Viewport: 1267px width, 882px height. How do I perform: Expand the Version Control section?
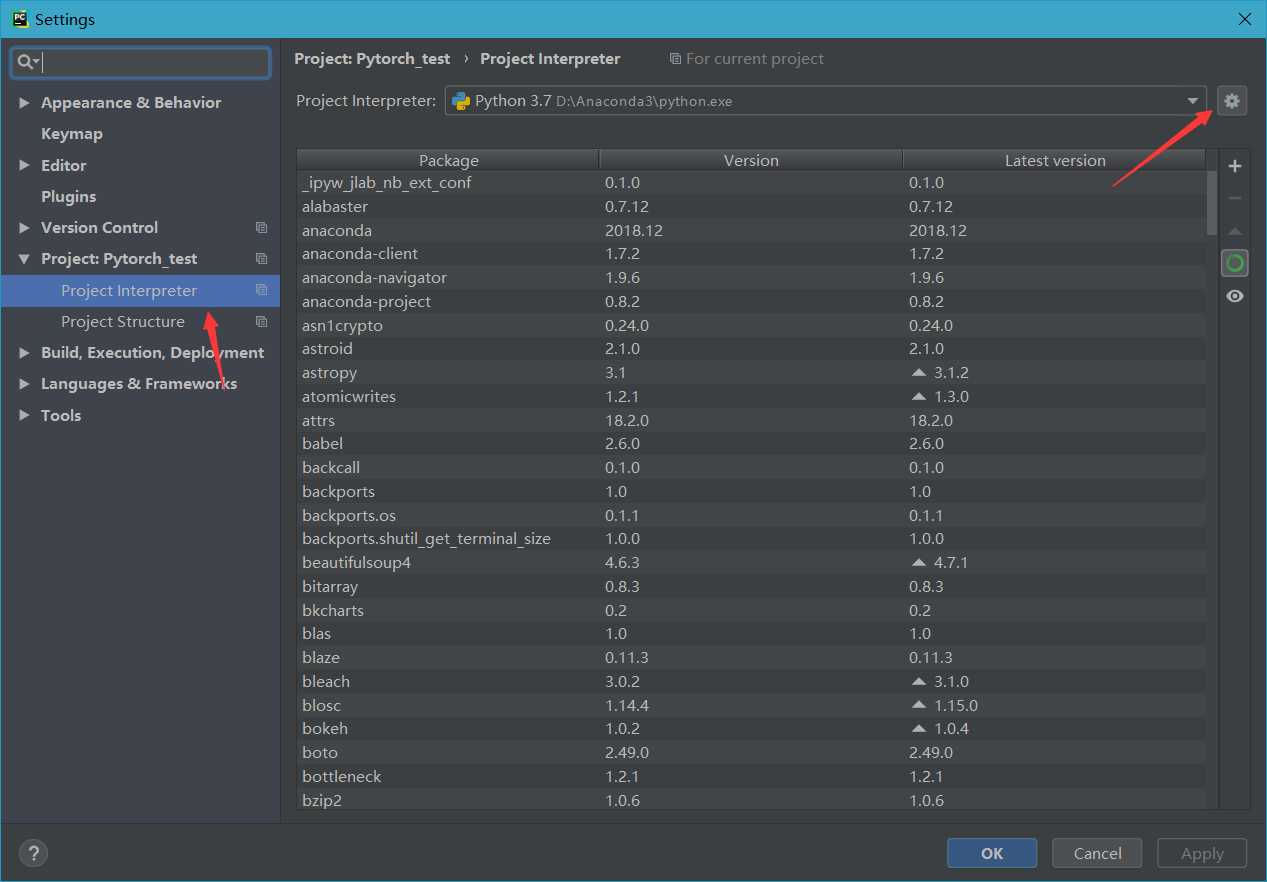tap(24, 228)
